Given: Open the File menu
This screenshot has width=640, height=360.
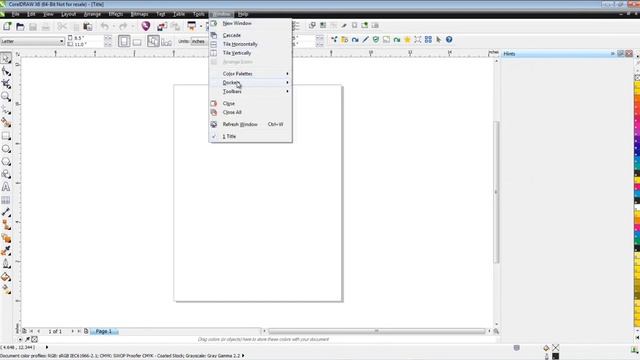Looking at the screenshot, I should [x=16, y=14].
